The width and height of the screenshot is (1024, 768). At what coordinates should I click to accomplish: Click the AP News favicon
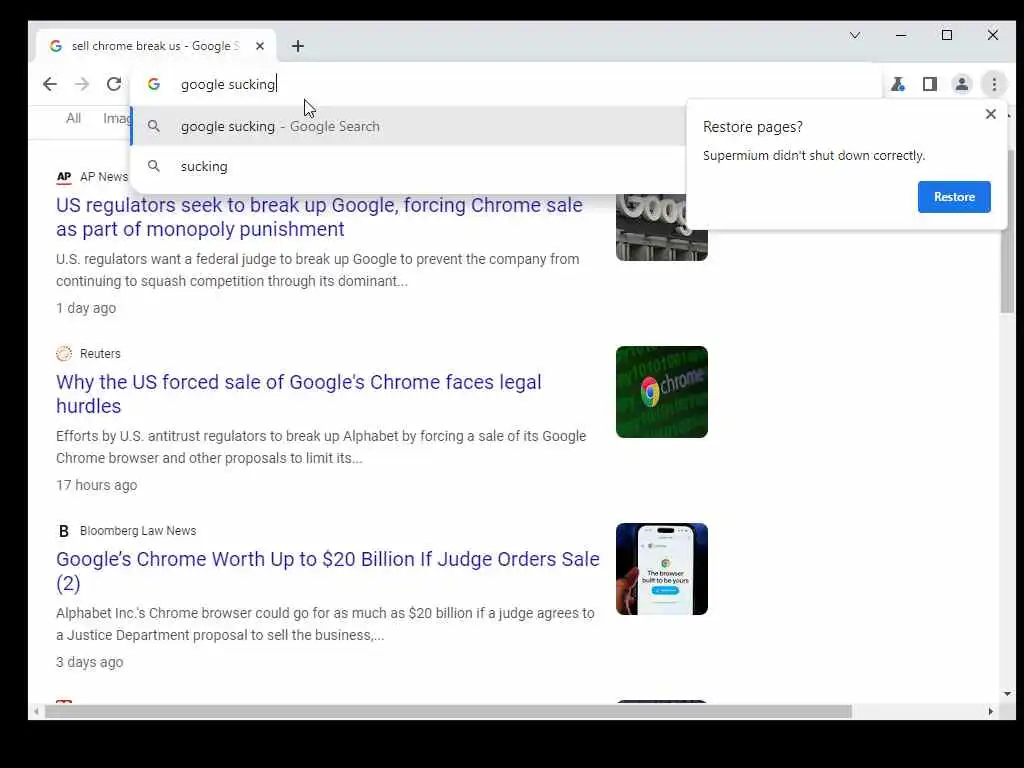coord(63,177)
